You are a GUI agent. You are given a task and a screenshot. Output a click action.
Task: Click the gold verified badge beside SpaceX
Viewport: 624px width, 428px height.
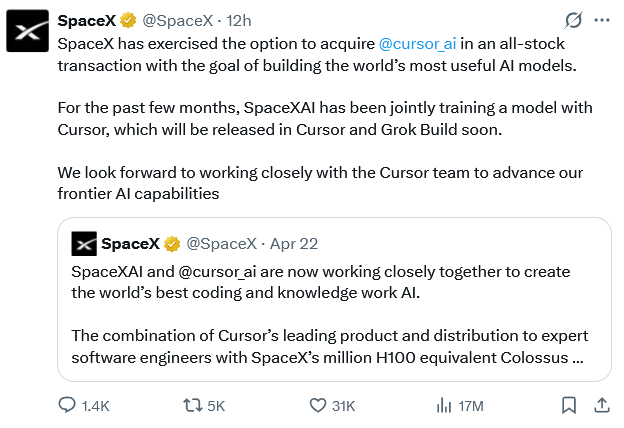[x=128, y=20]
